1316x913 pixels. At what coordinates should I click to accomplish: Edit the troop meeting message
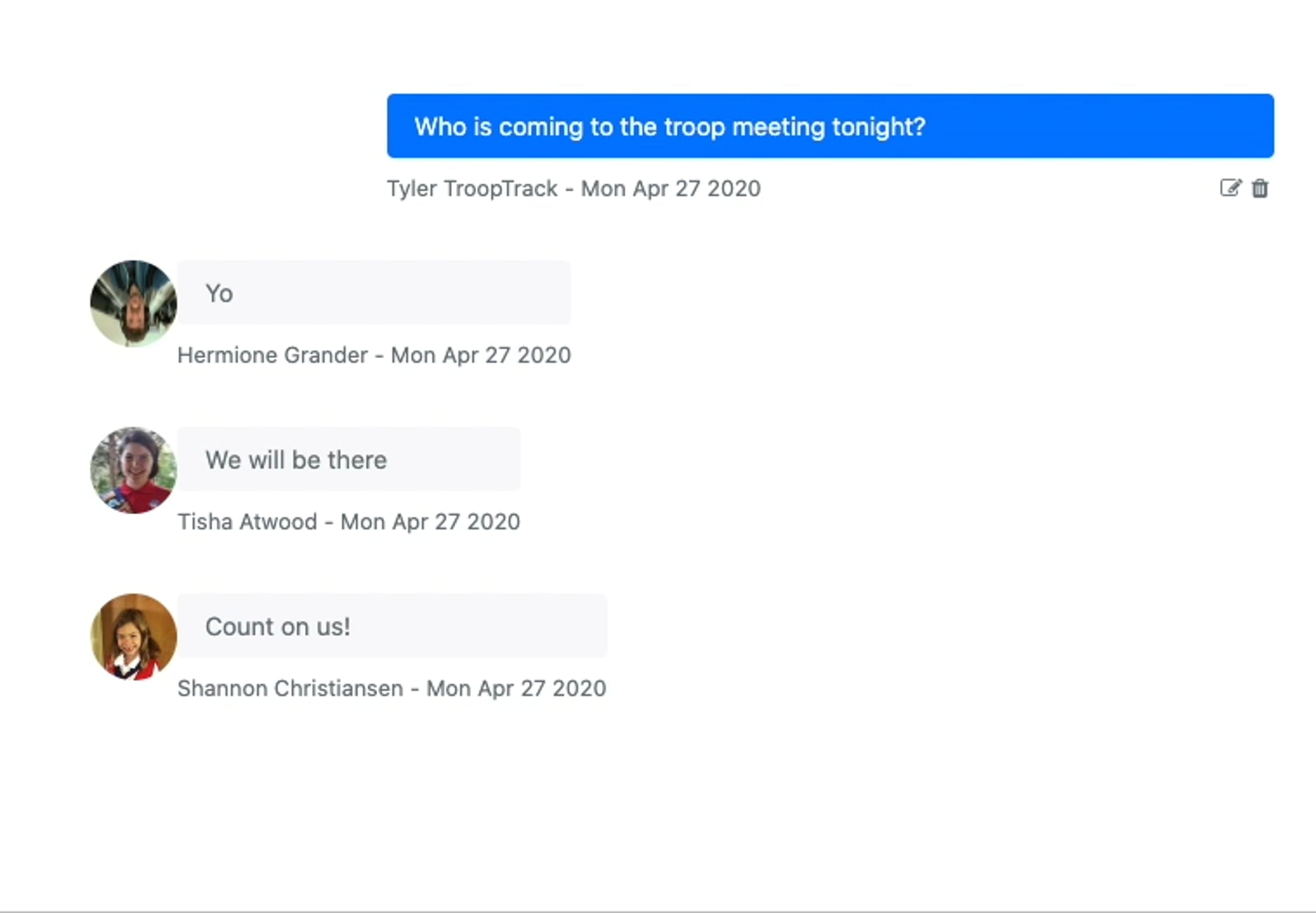[1230, 188]
